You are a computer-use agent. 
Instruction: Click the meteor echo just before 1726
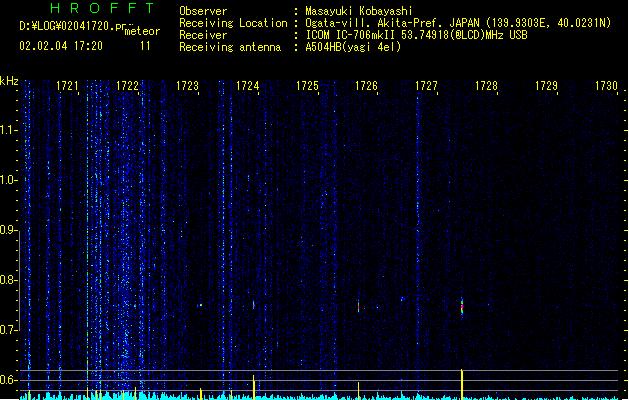click(x=359, y=306)
